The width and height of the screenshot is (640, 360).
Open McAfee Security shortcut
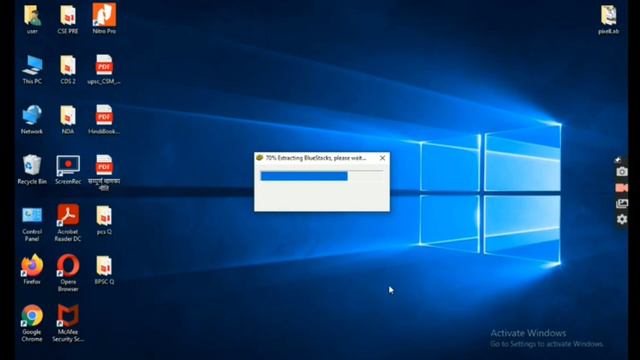coord(68,323)
